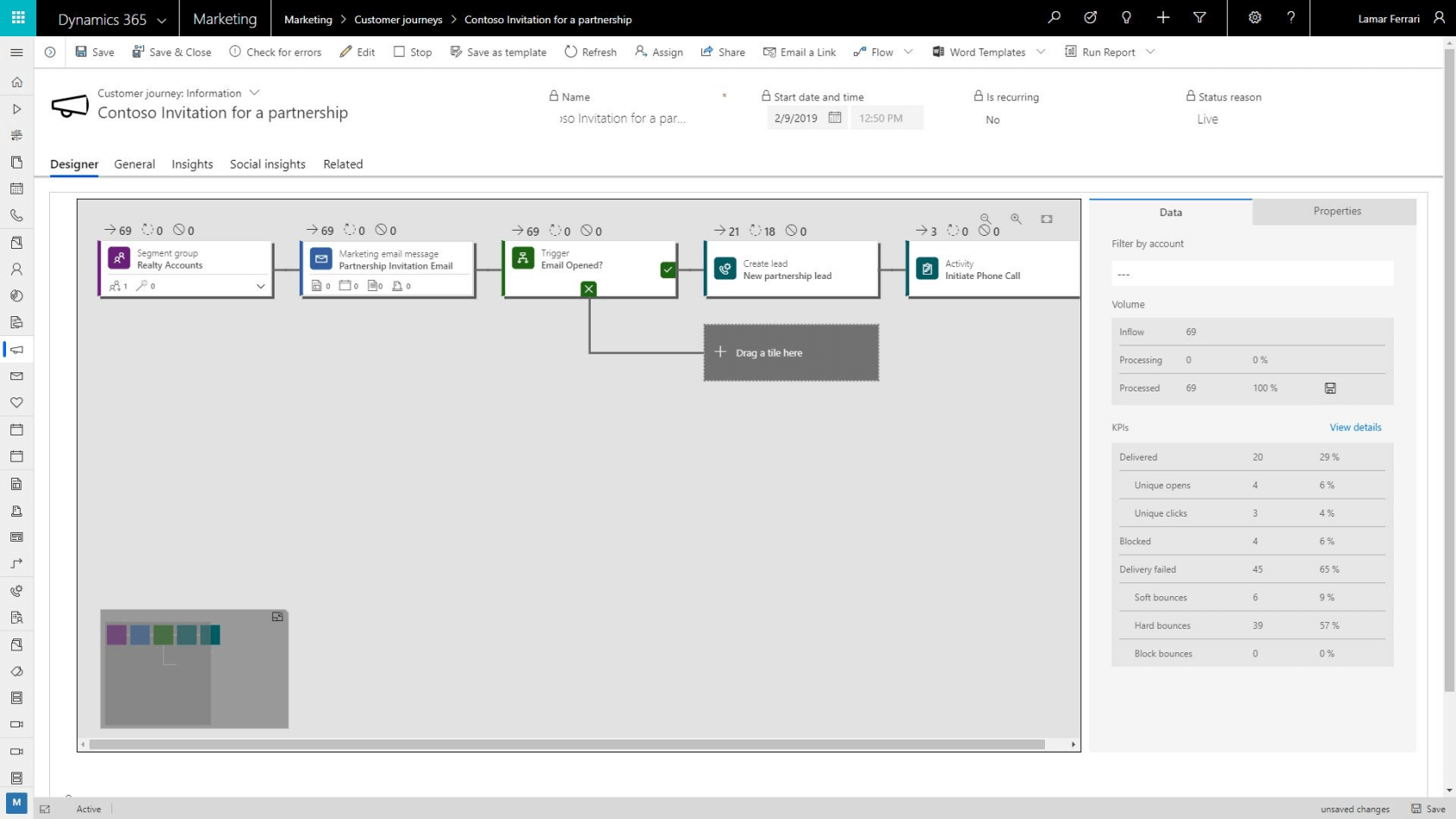Click Save & Close button
Image resolution: width=1456 pixels, height=819 pixels.
(171, 52)
